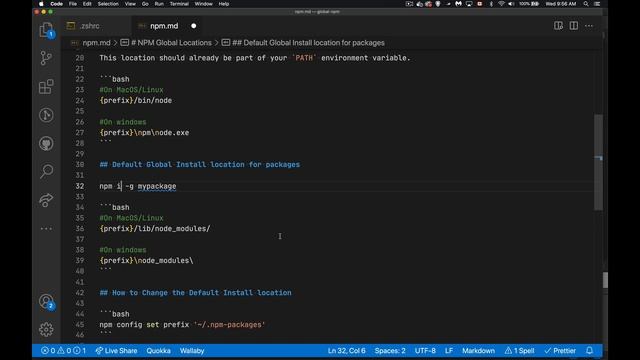Screen dimensions: 640x360
Task: Open the Help menu
Action: tap(224, 4)
